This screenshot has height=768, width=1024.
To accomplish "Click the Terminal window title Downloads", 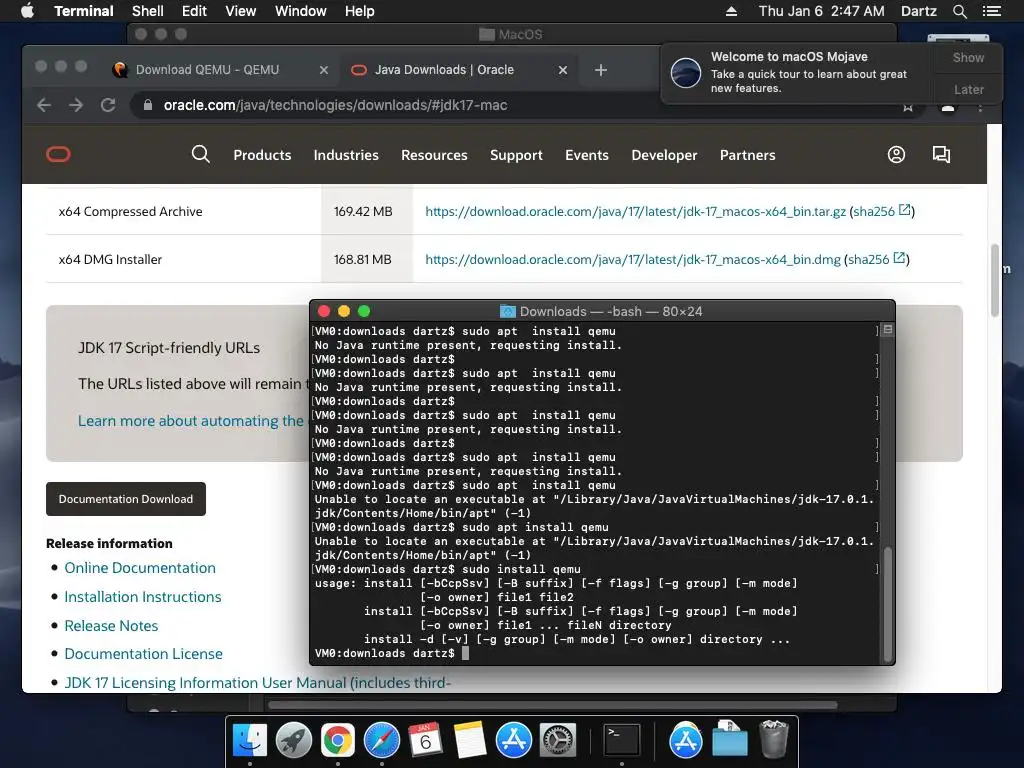I will (x=601, y=312).
